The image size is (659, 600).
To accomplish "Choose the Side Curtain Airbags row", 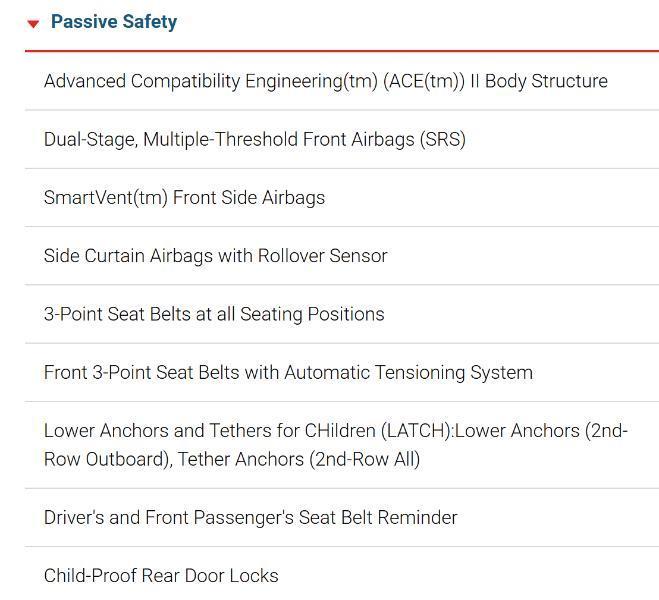I will point(215,255).
